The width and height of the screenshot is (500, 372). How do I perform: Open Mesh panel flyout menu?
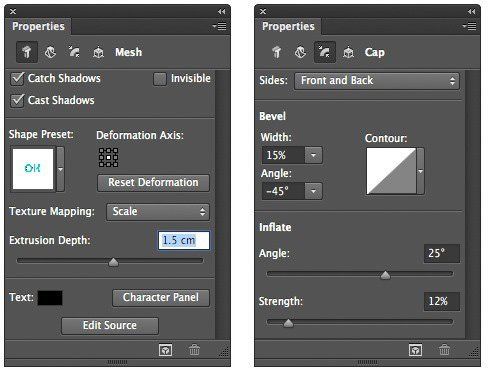pos(220,26)
